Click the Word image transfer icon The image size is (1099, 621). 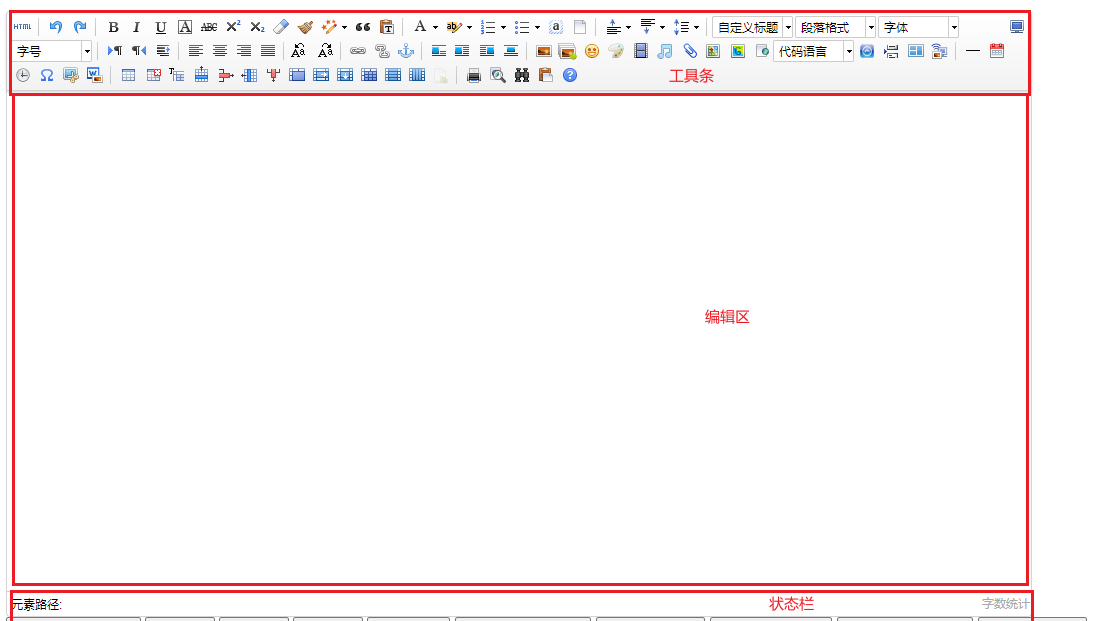click(x=95, y=75)
